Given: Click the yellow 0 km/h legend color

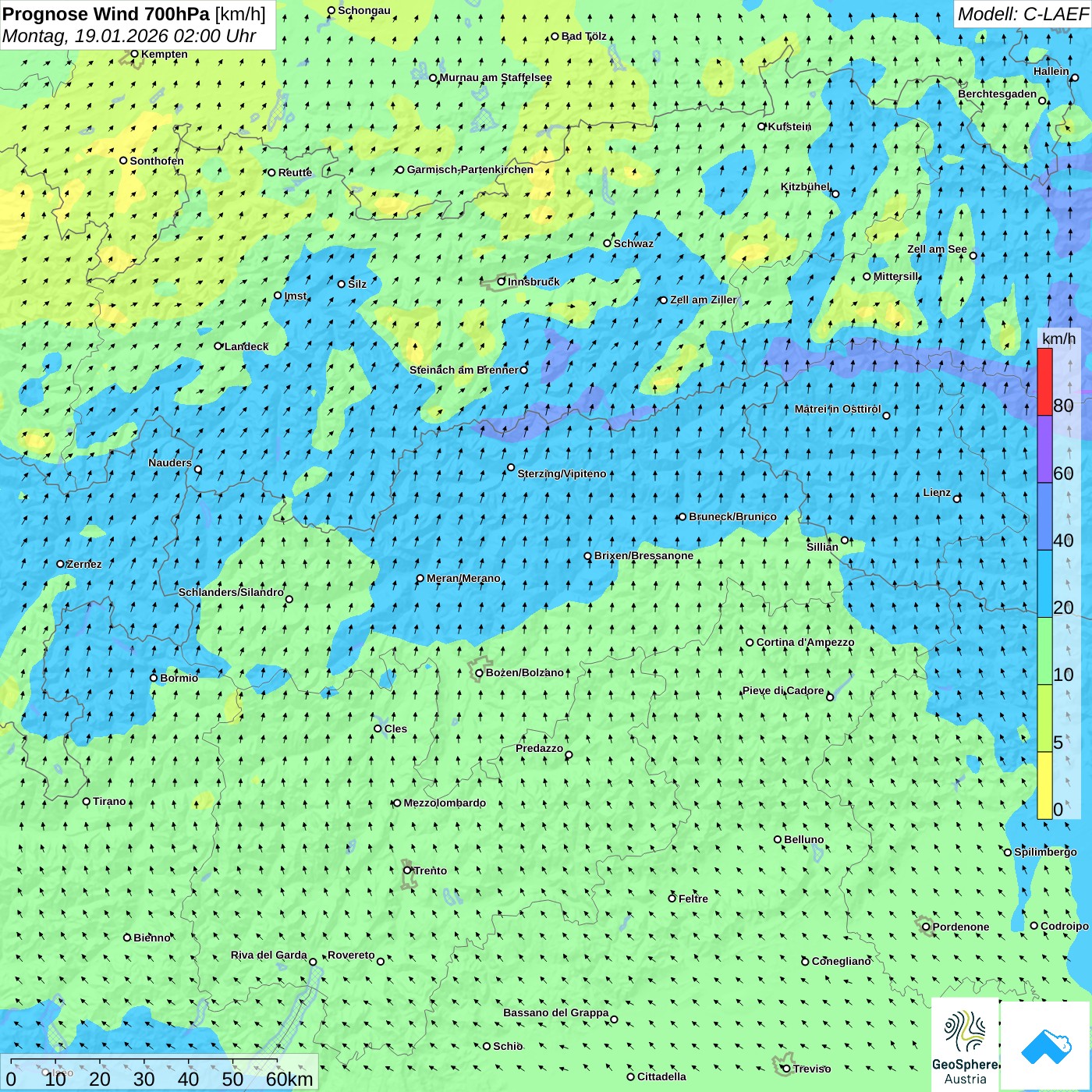Looking at the screenshot, I should coord(1044,785).
